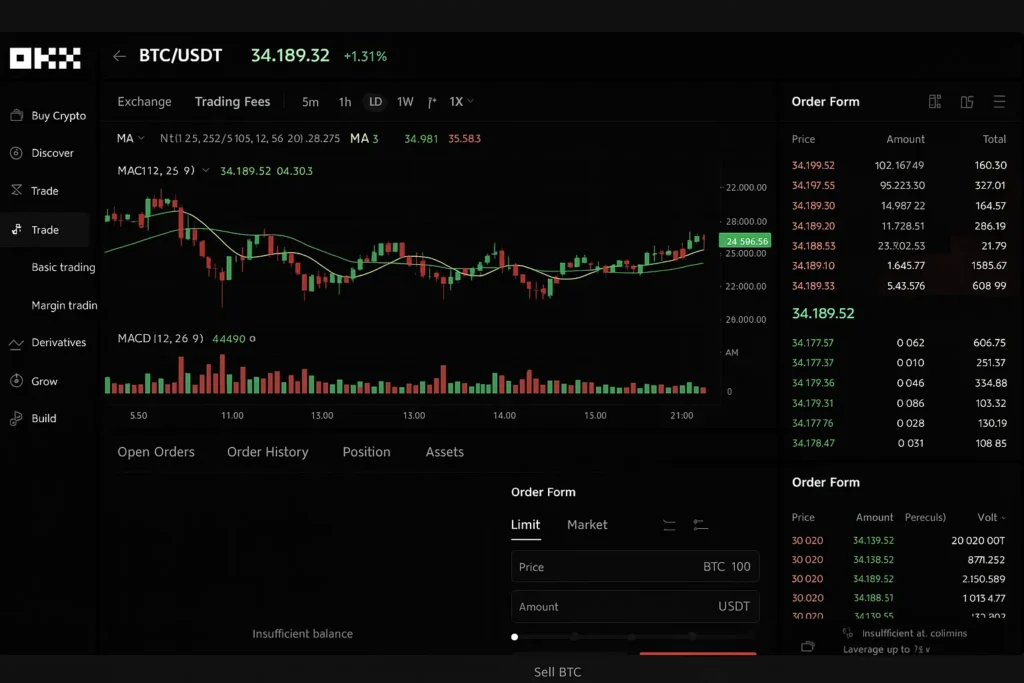This screenshot has height=683, width=1024.
Task: Open the Margin trading page
Action: (x=62, y=305)
